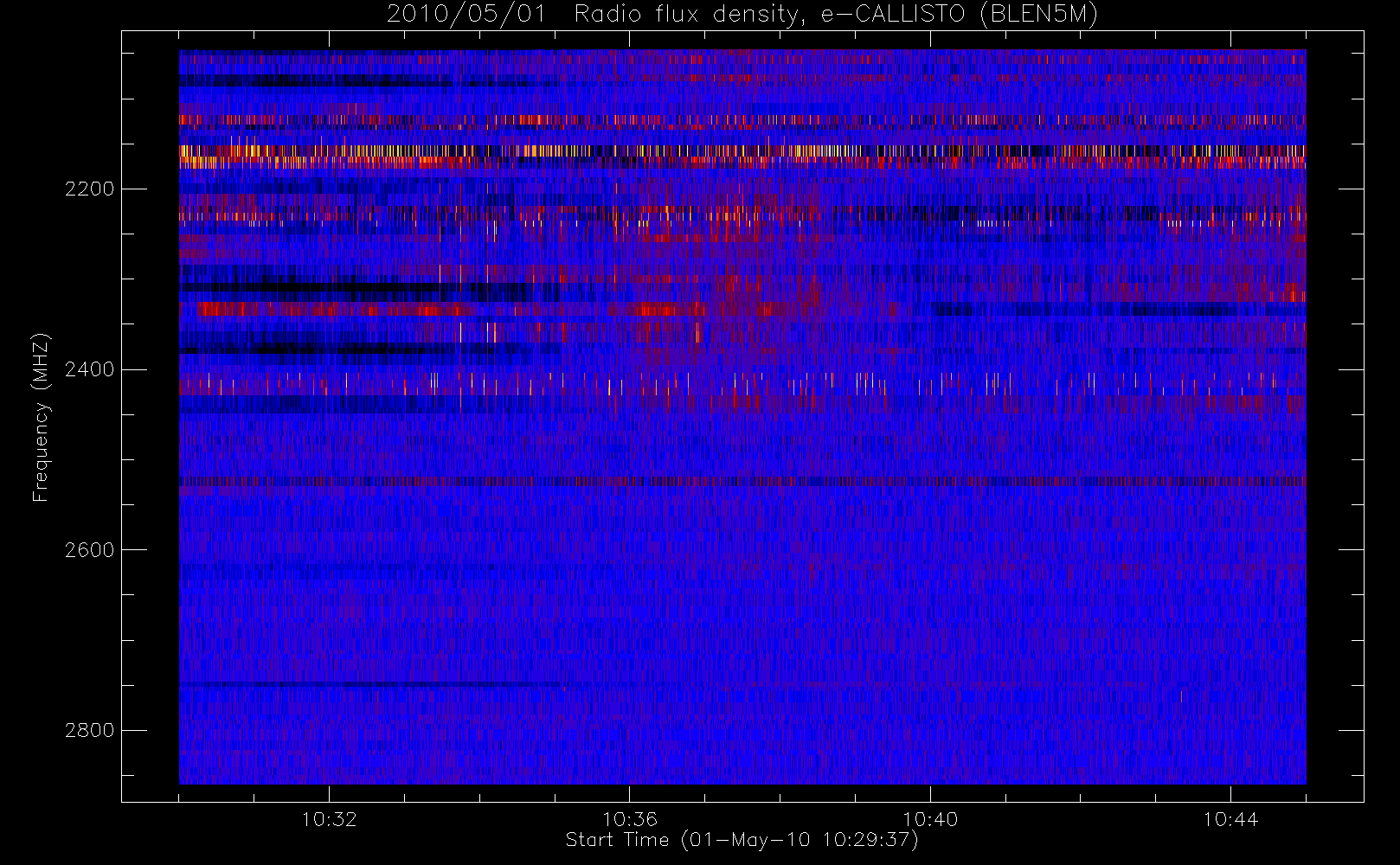Click the 10:44 time tick label

pos(1230,819)
